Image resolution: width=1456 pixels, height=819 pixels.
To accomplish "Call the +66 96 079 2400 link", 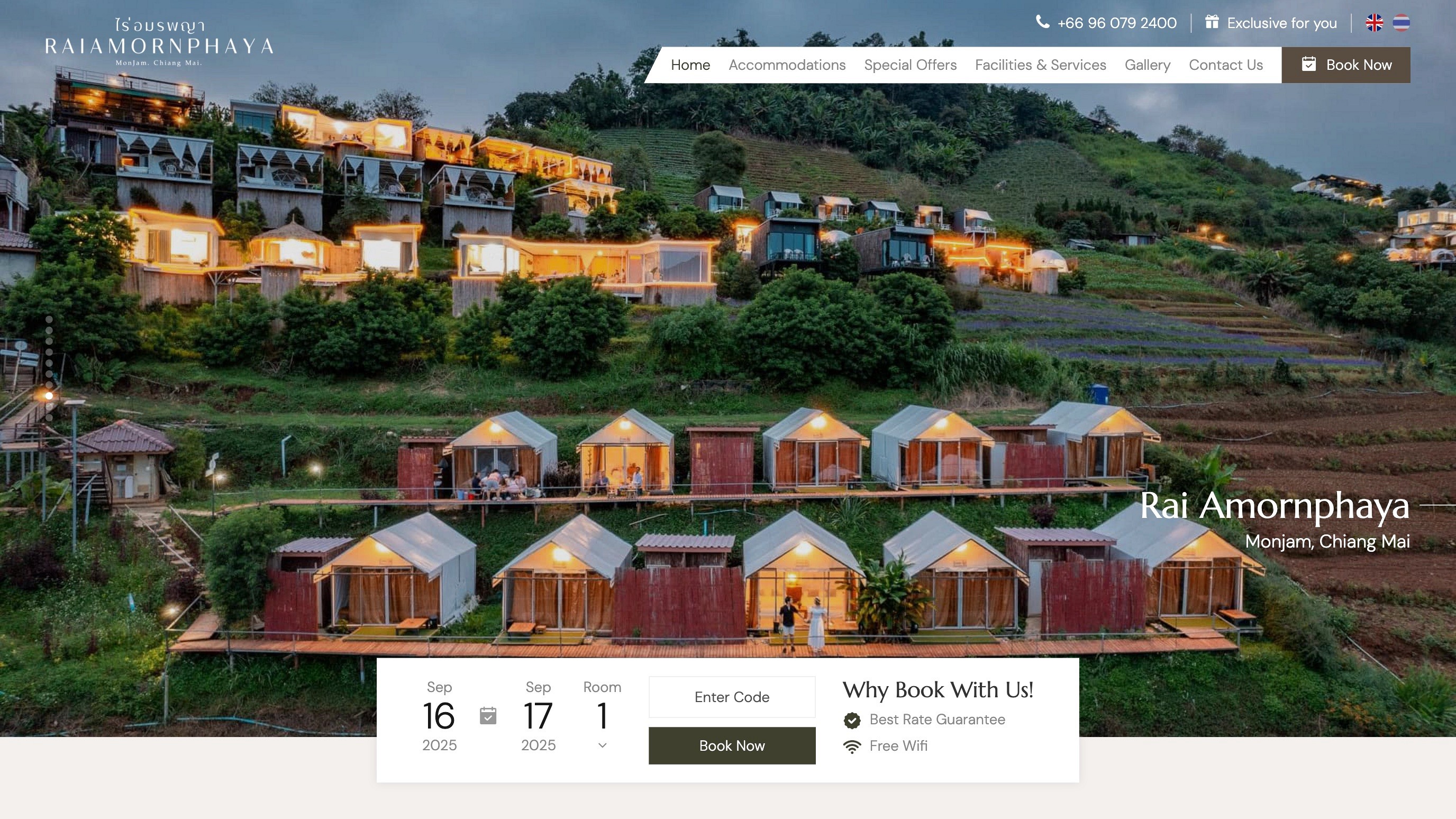I will 1117,23.
